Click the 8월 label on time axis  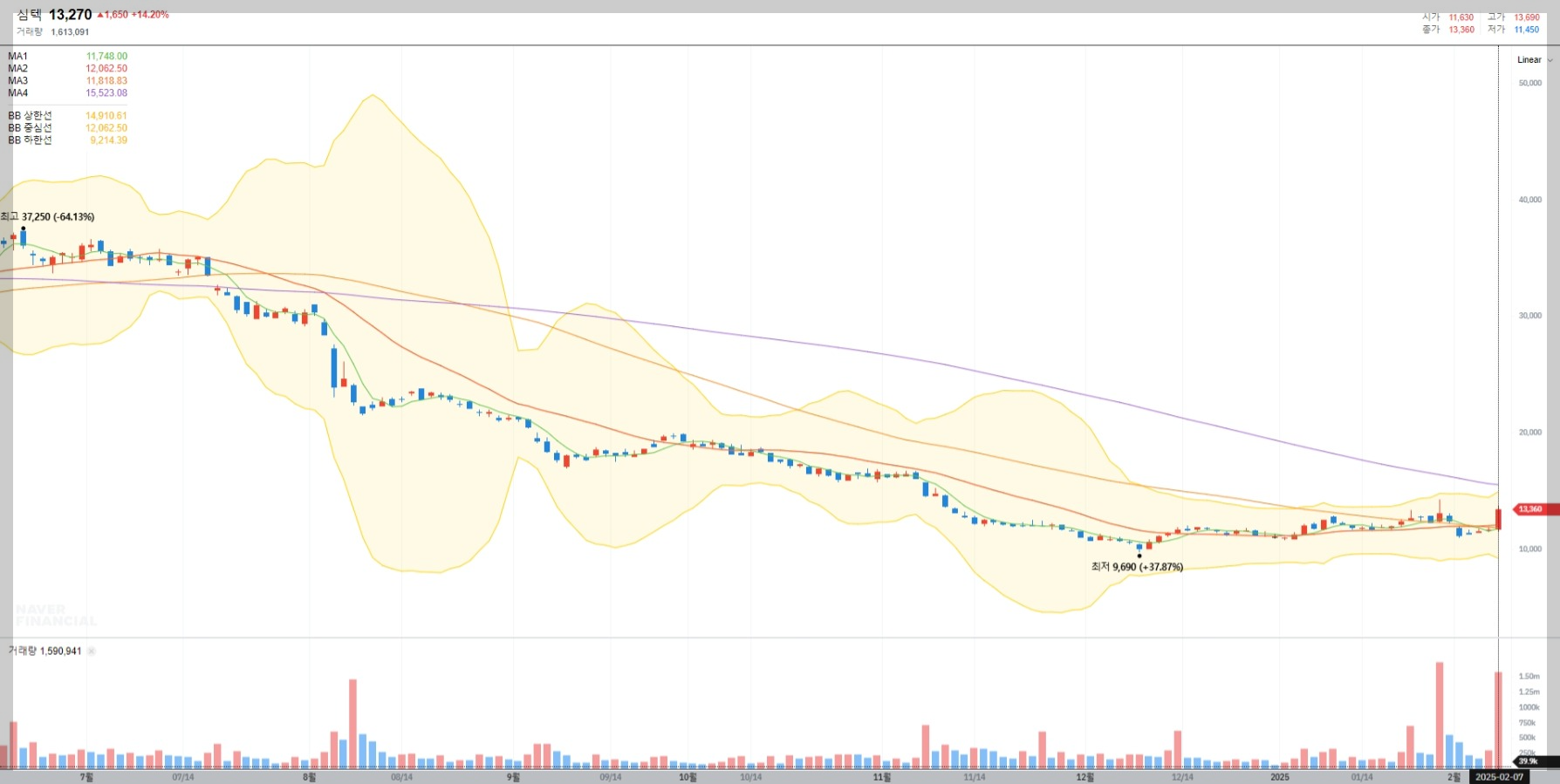point(310,777)
